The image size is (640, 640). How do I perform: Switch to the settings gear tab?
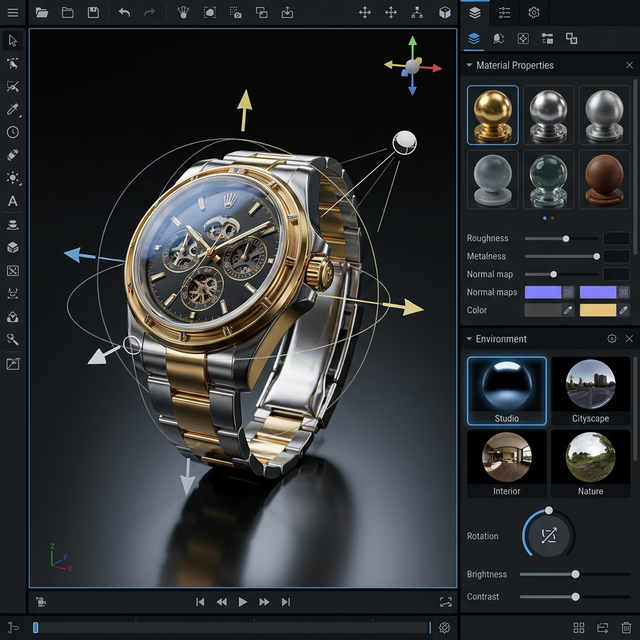point(534,13)
